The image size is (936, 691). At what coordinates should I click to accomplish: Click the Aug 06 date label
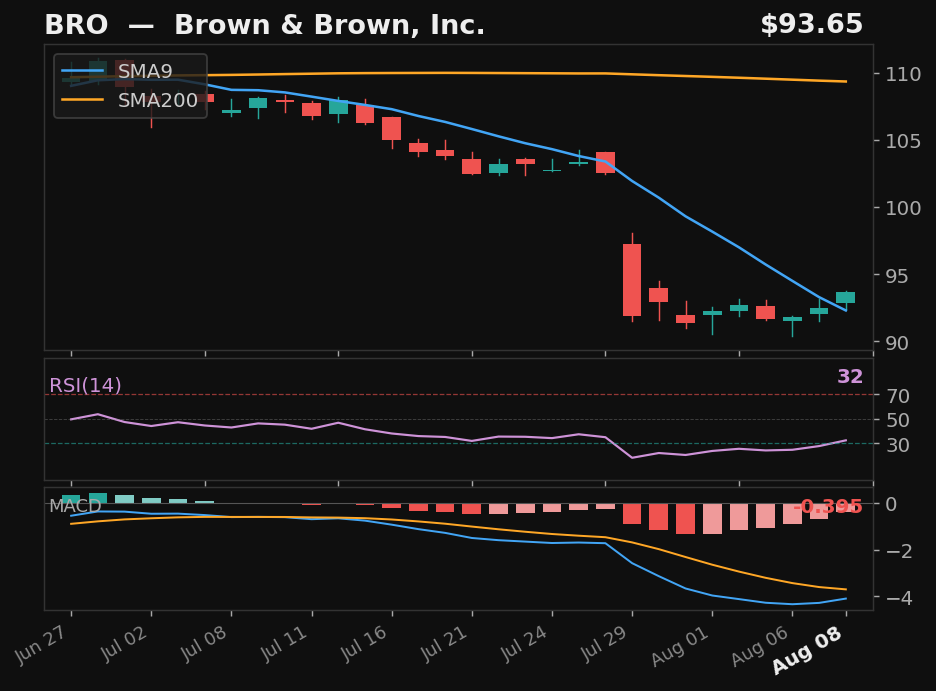pos(760,646)
